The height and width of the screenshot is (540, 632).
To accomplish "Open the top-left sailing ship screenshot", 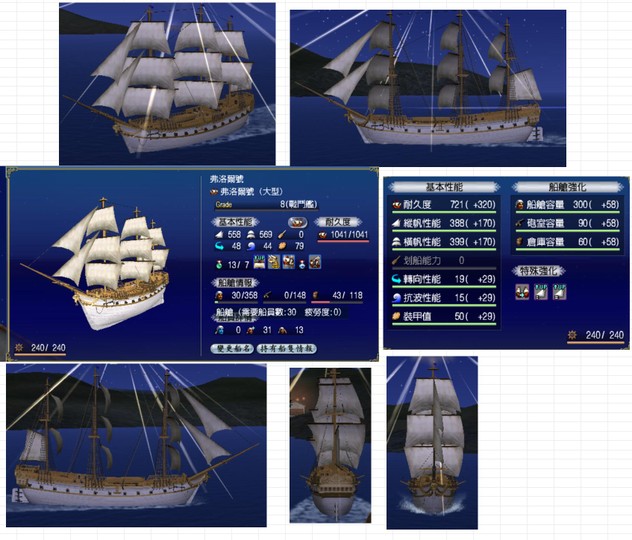I will [x=167, y=84].
